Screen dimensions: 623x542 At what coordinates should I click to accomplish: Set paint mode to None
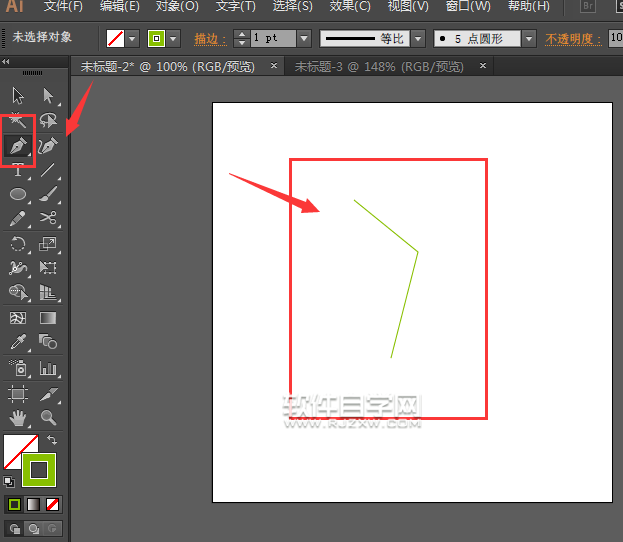click(53, 504)
